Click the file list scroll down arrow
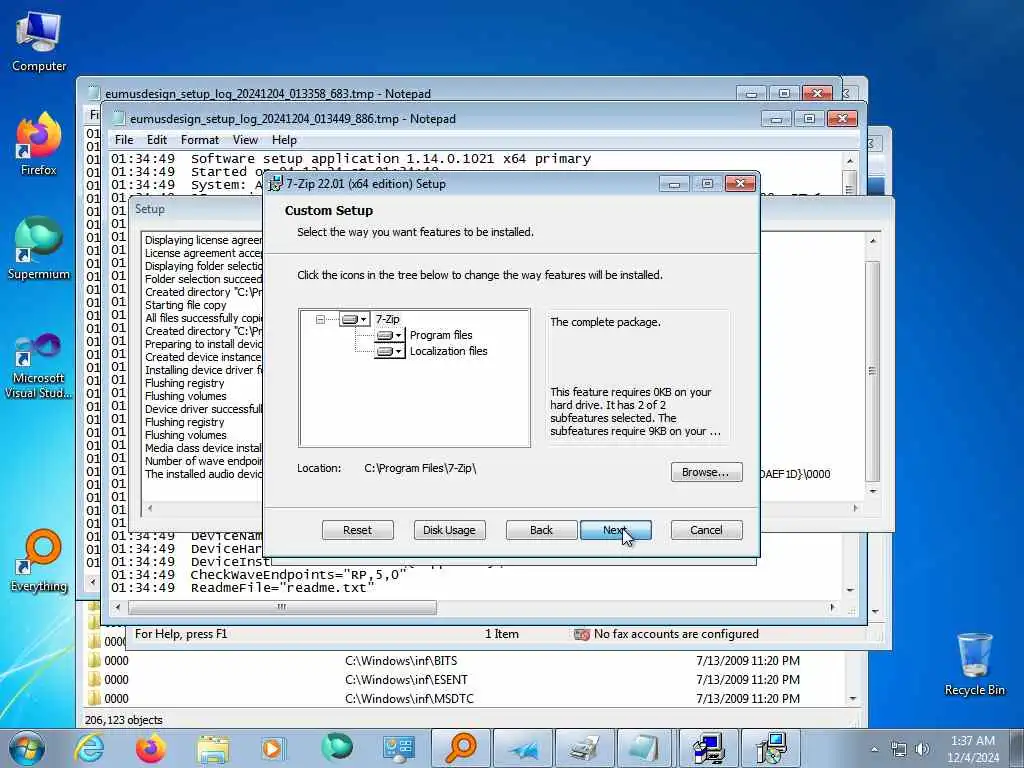 pyautogui.click(x=853, y=699)
